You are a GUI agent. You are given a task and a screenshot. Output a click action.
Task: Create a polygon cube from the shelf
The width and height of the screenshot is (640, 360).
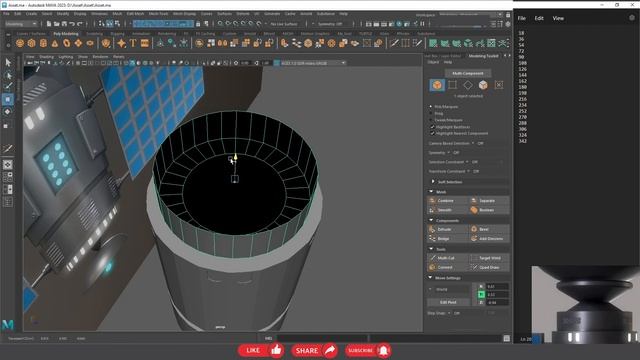tap(31, 43)
